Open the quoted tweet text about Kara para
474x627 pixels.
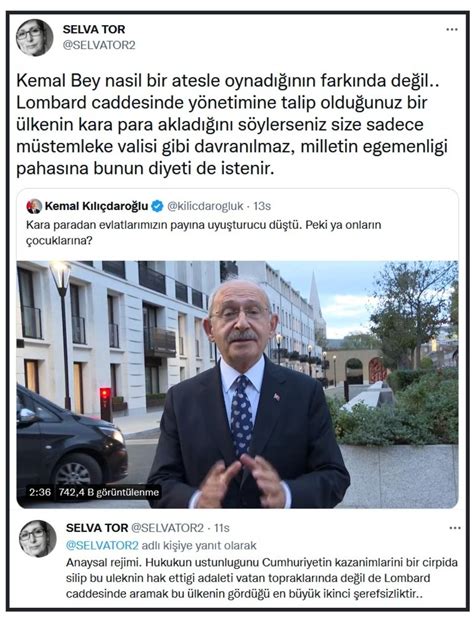tap(204, 233)
